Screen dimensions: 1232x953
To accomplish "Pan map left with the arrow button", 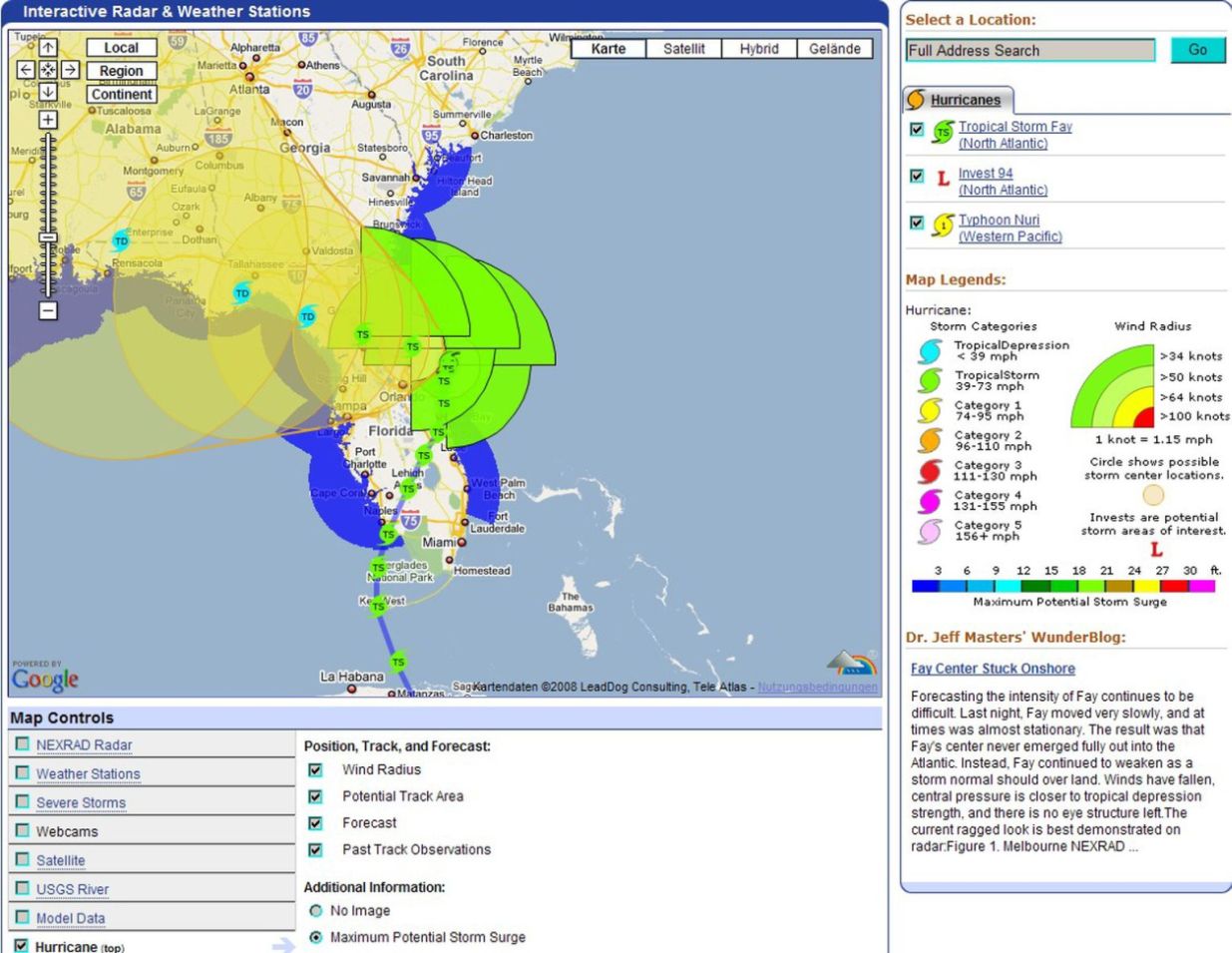I will (x=26, y=70).
